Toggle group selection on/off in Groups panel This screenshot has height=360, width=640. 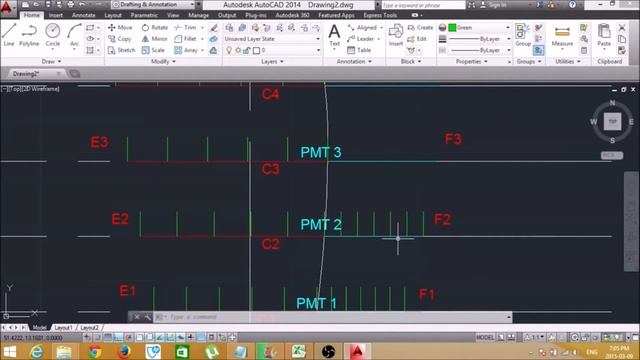click(x=538, y=50)
